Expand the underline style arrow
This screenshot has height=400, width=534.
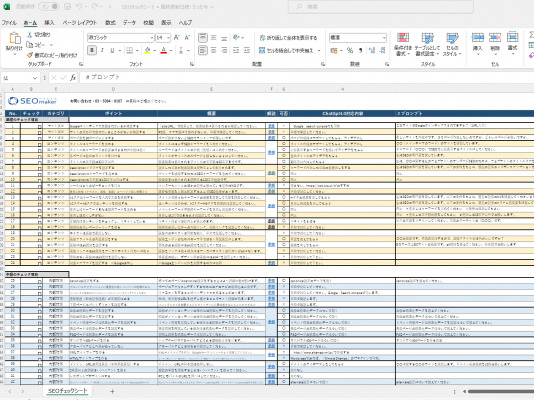120,50
